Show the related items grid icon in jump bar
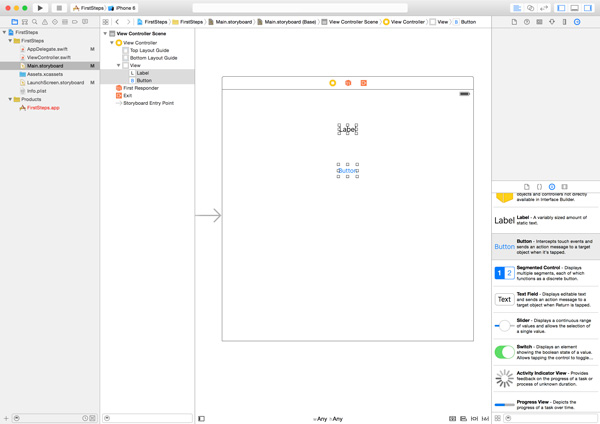 pos(106,22)
